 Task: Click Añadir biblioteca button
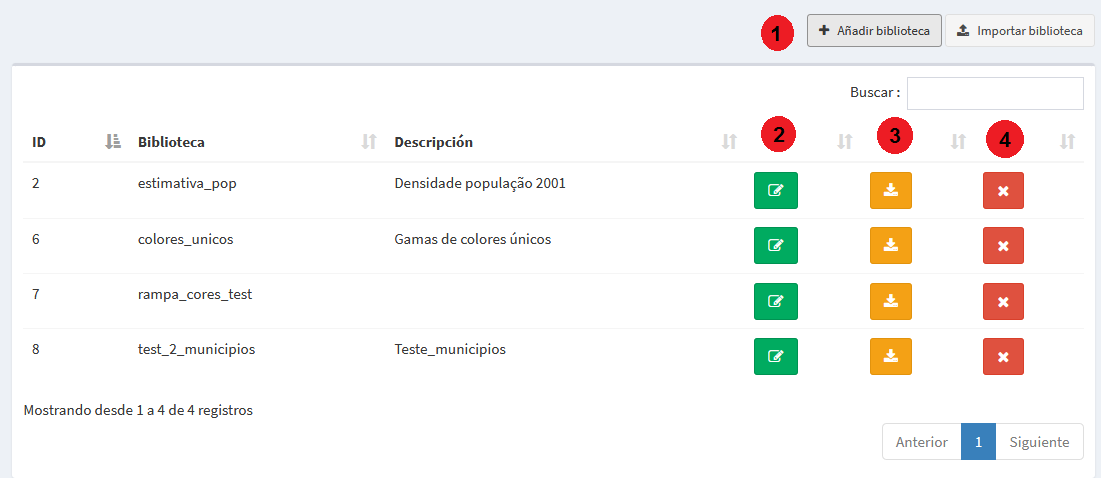(874, 31)
